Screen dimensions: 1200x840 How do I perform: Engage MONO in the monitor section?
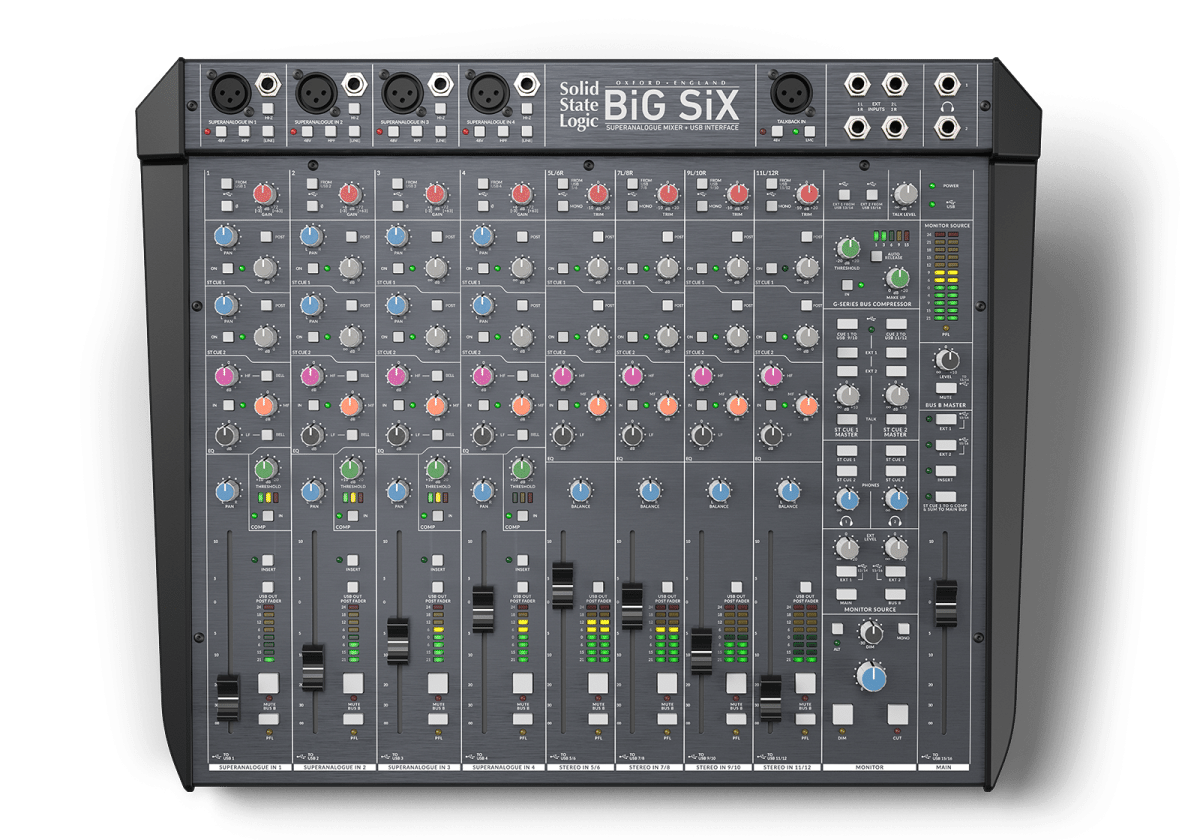(903, 629)
